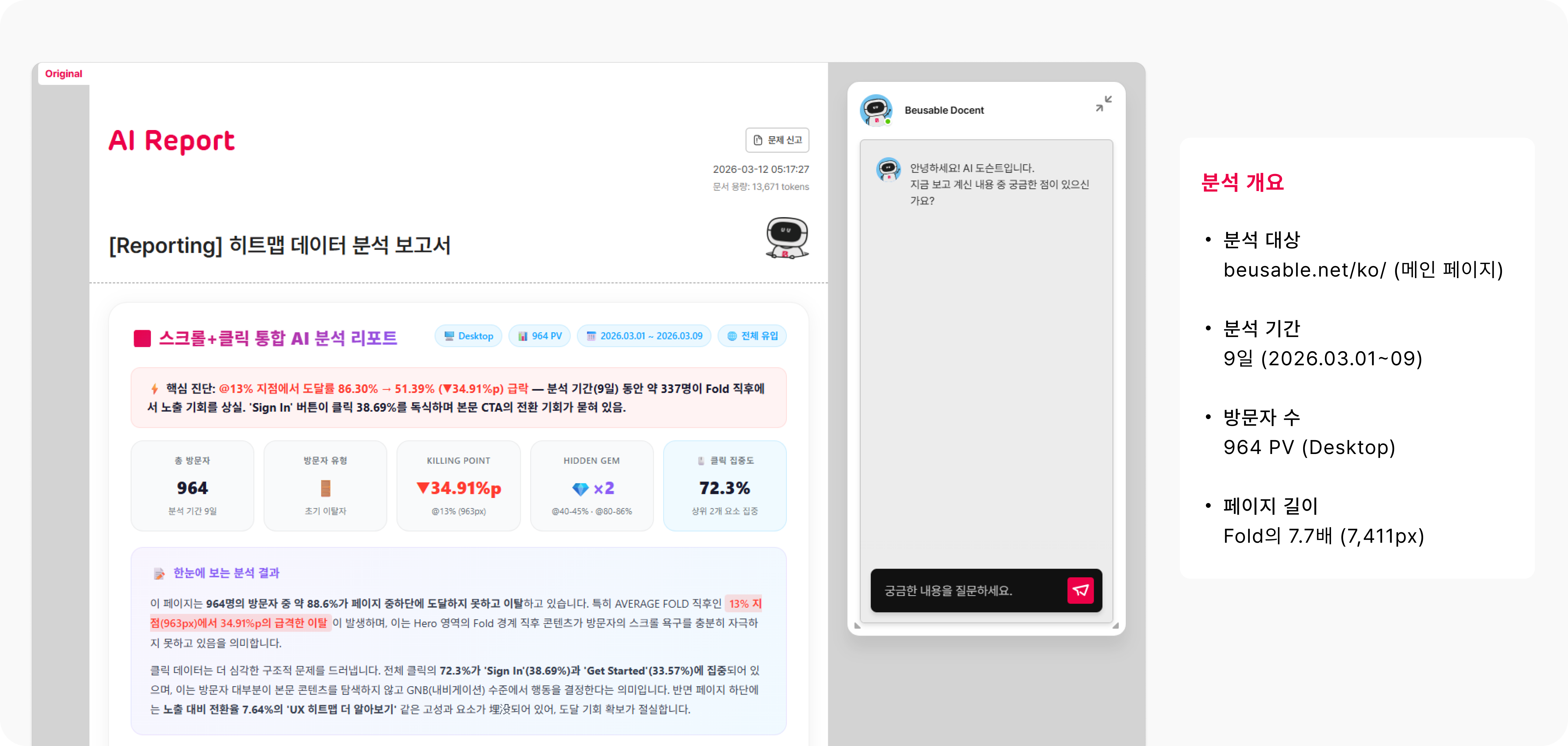Click the diamond icon in the HIDDEN GEM card
1568x746 pixels.
pyautogui.click(x=580, y=488)
